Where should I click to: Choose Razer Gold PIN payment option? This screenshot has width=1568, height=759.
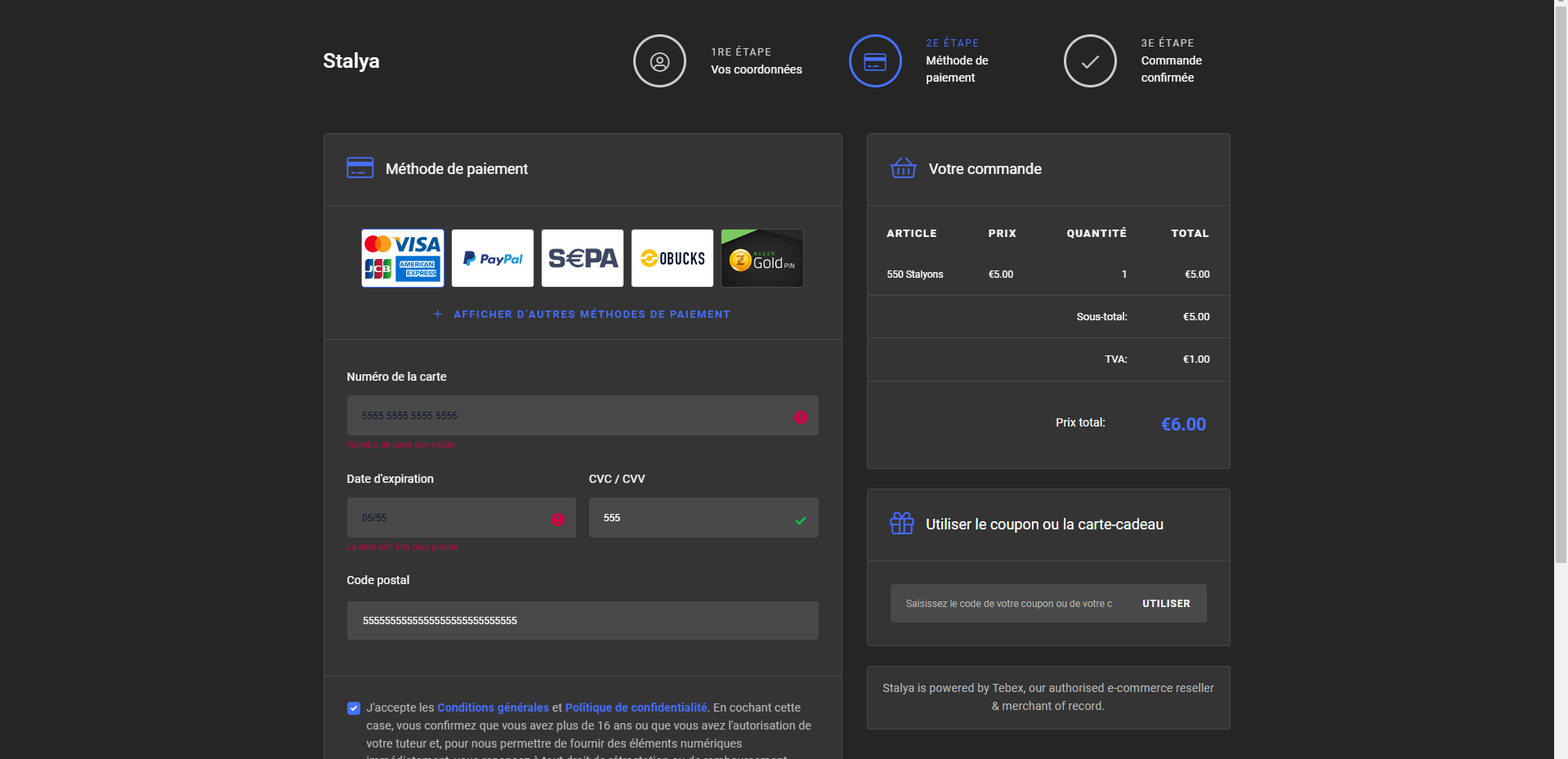(x=762, y=258)
